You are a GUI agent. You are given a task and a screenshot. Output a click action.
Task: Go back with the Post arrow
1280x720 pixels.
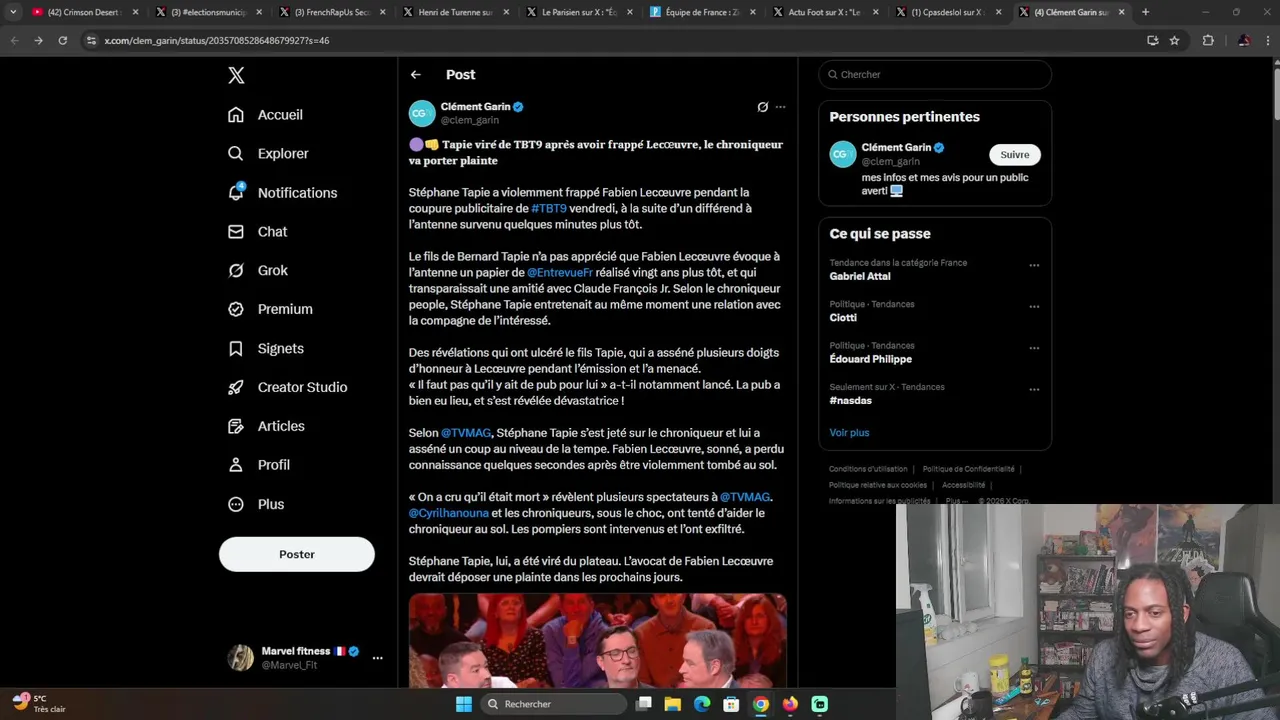coord(416,75)
